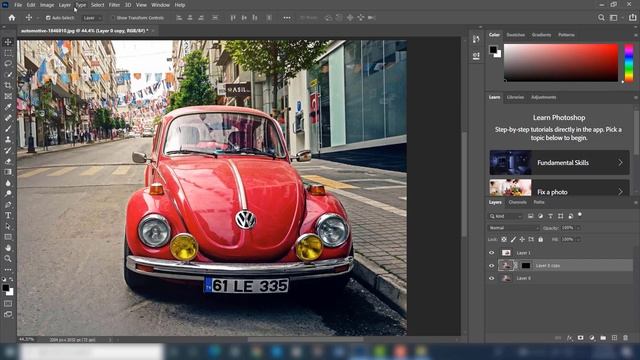Select the Zoom tool
Screen dimensions: 640x360
point(8,258)
